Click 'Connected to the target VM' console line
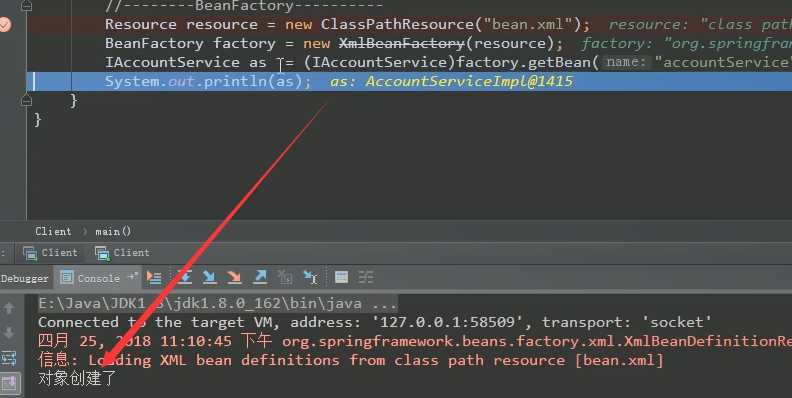Image resolution: width=792 pixels, height=398 pixels. pos(375,322)
